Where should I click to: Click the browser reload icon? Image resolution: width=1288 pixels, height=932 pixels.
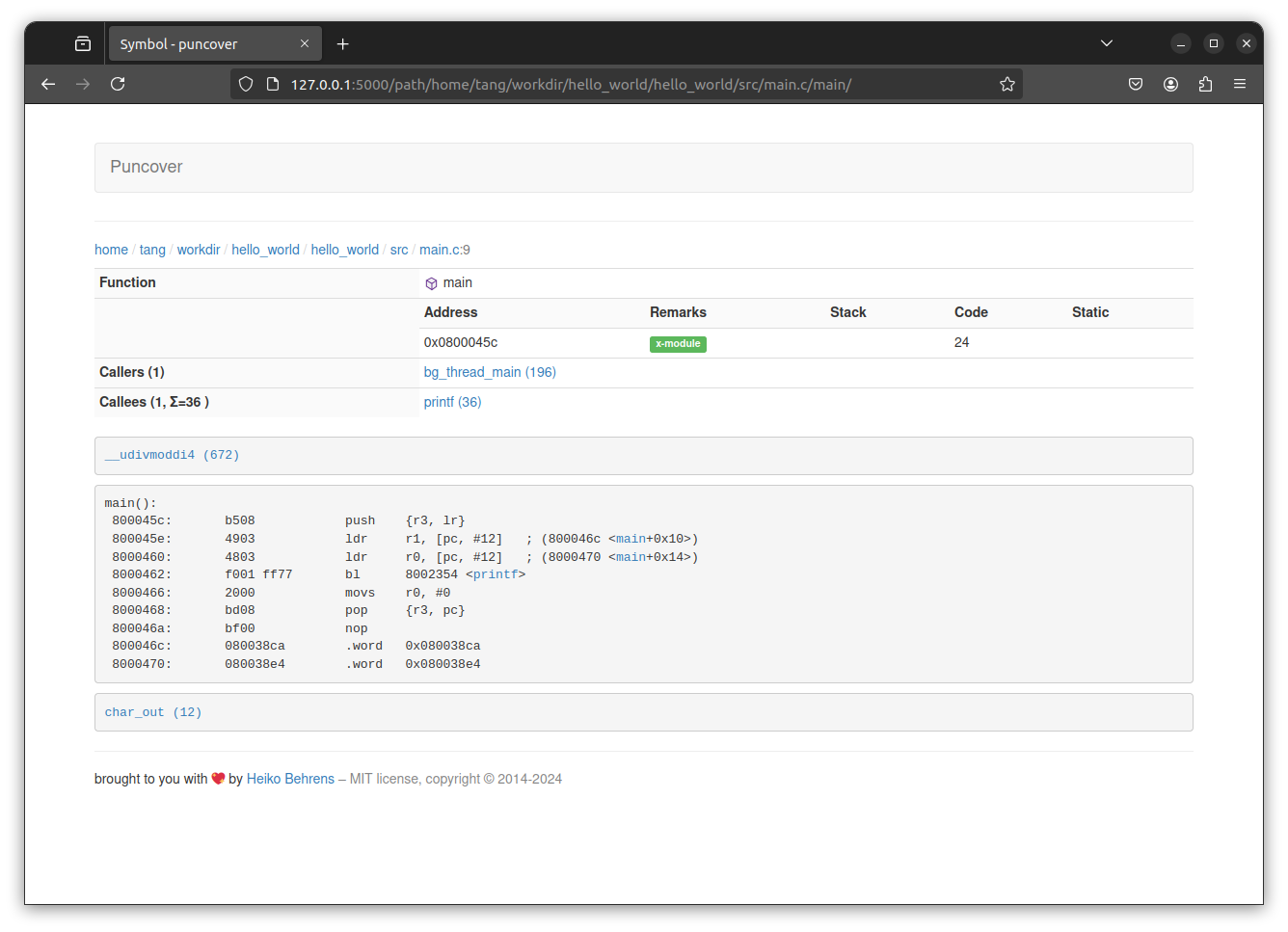coord(118,84)
